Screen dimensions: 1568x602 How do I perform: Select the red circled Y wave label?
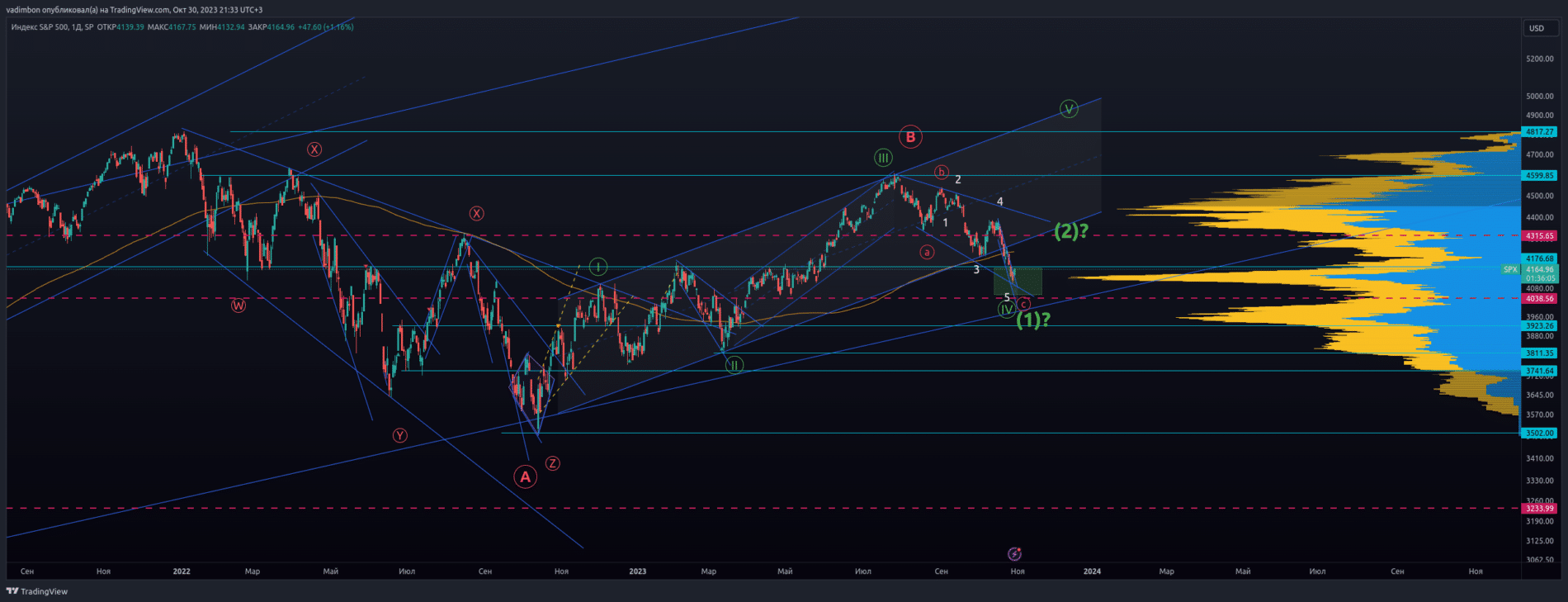(399, 435)
